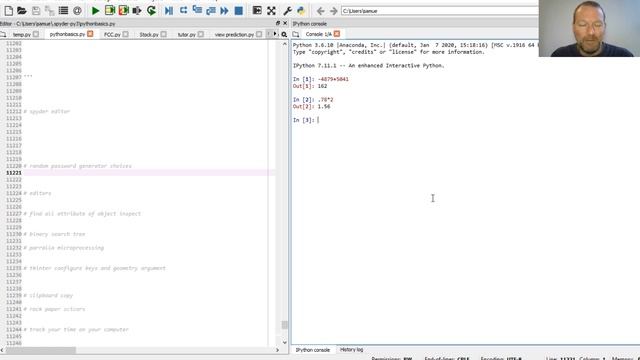
Task: Switch to the temp.py tab
Action: point(22,35)
